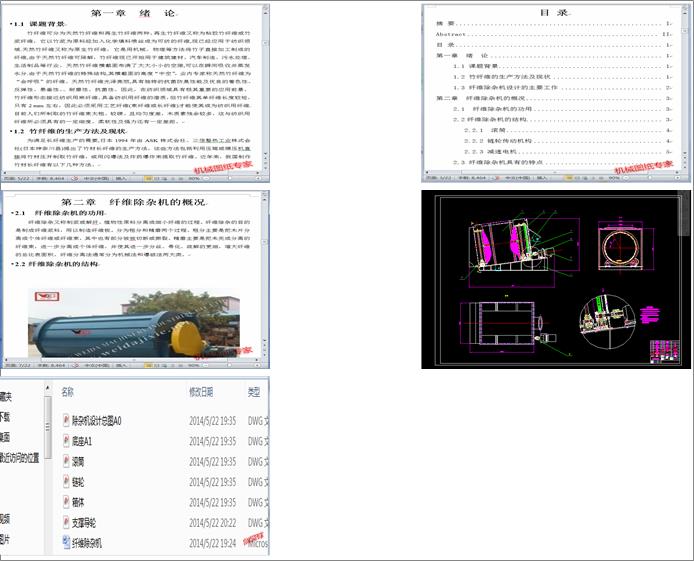Open the 支撑导轮 file icon
This screenshot has height=561, width=694.
click(x=66, y=522)
